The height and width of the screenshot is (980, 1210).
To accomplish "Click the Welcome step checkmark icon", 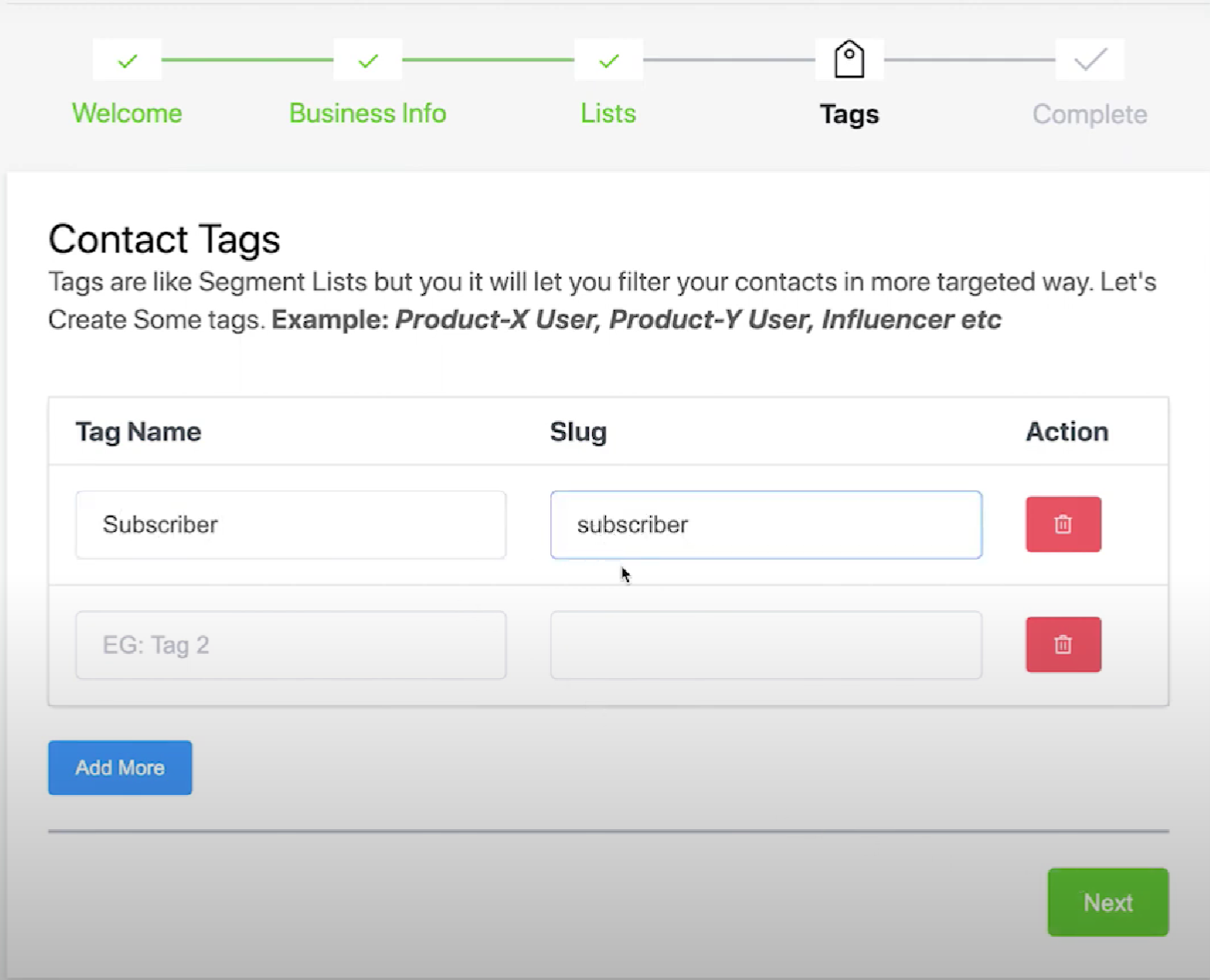I will (x=127, y=61).
